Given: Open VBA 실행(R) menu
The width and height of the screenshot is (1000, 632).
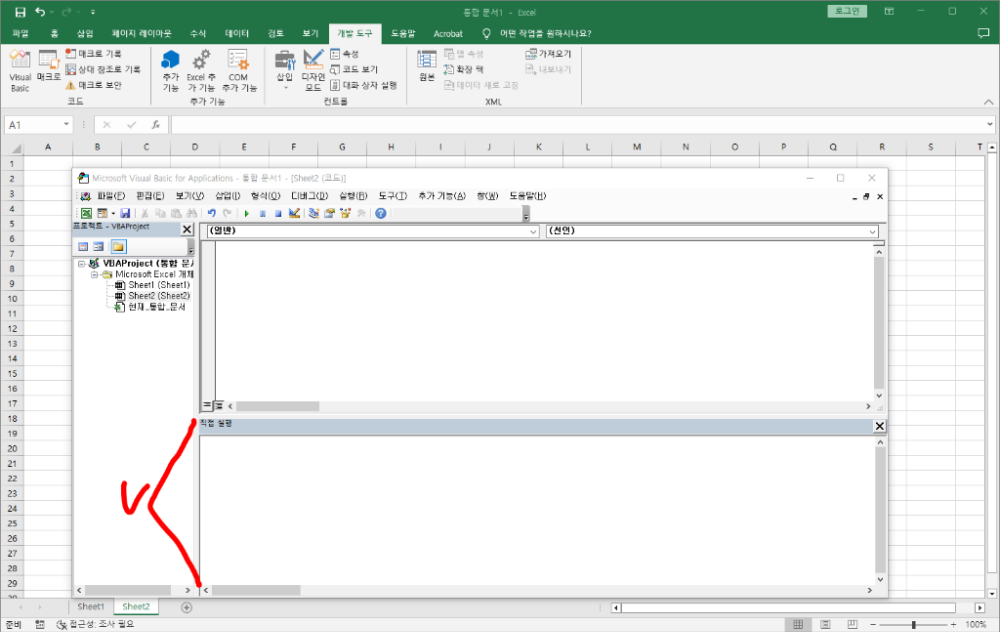Looking at the screenshot, I should pos(353,196).
